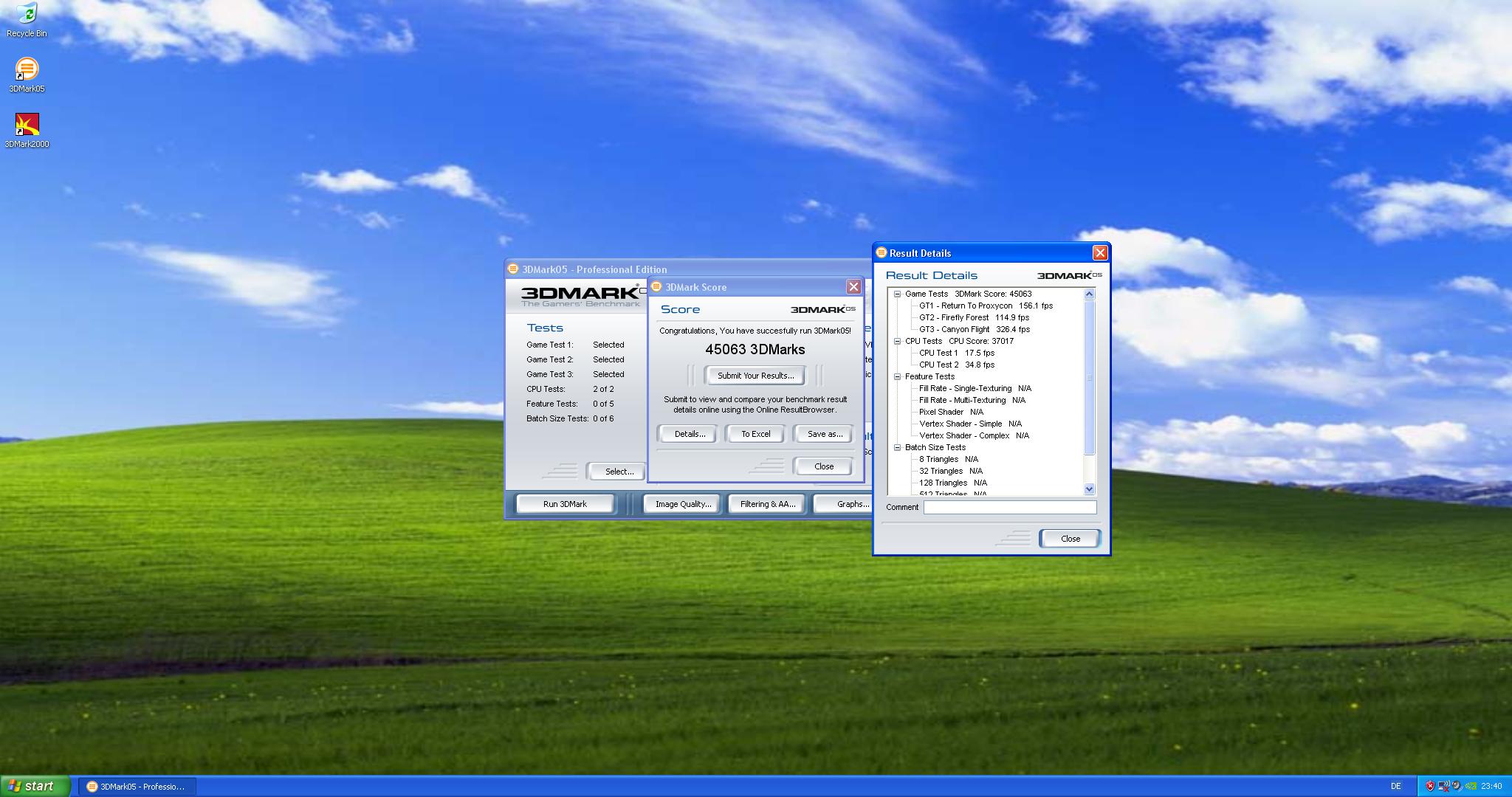The height and width of the screenshot is (797, 1512).
Task: Click the Save as... button
Action: click(x=824, y=434)
